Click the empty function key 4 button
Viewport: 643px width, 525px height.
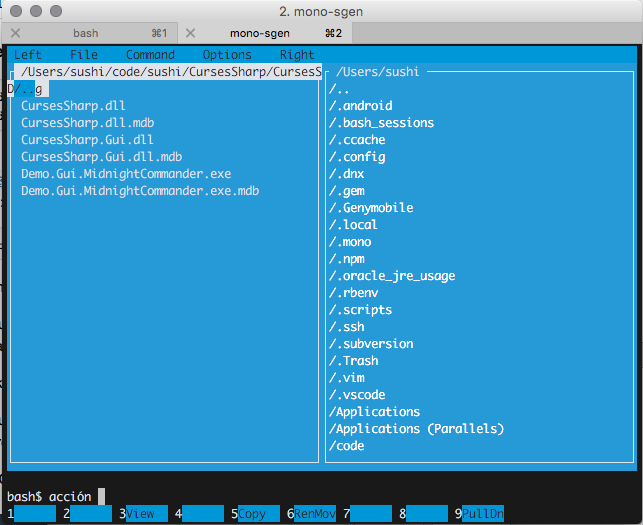pyautogui.click(x=199, y=514)
